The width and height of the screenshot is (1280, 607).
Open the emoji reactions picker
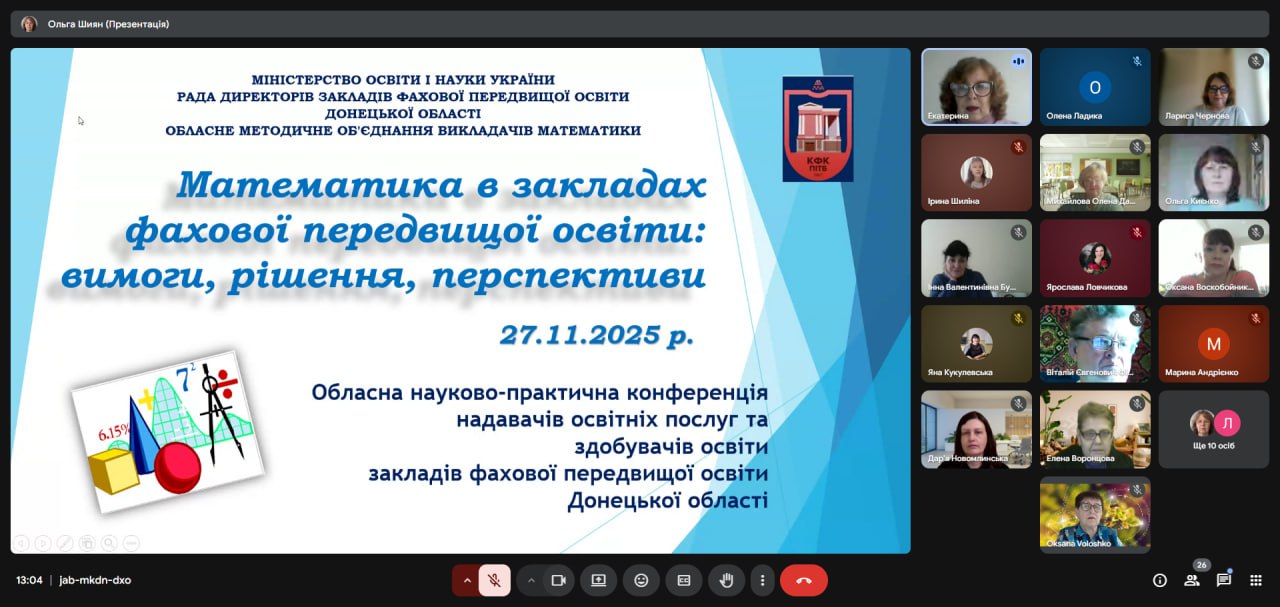(x=641, y=580)
